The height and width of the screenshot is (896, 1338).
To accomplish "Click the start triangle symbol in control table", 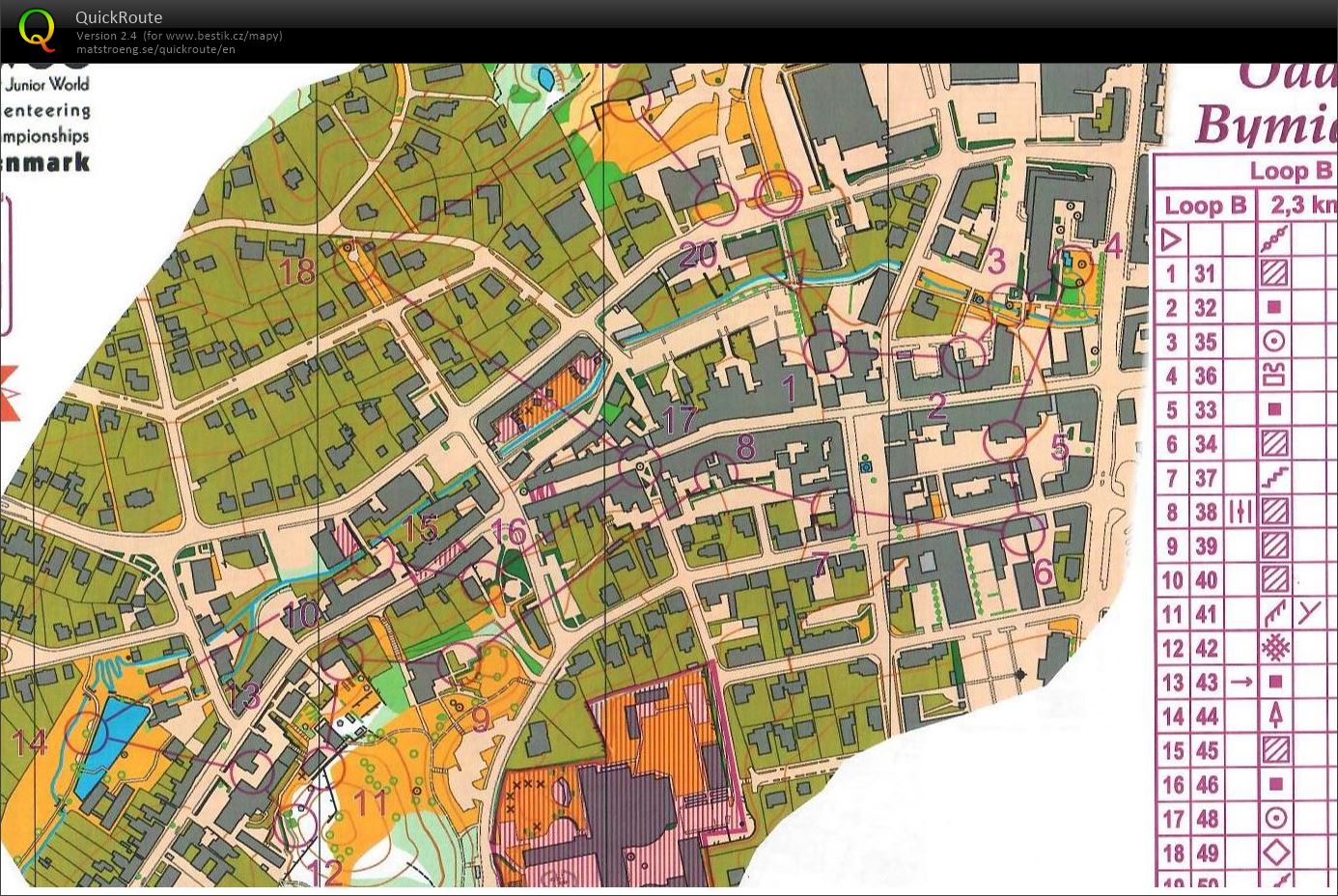I will (x=1171, y=238).
